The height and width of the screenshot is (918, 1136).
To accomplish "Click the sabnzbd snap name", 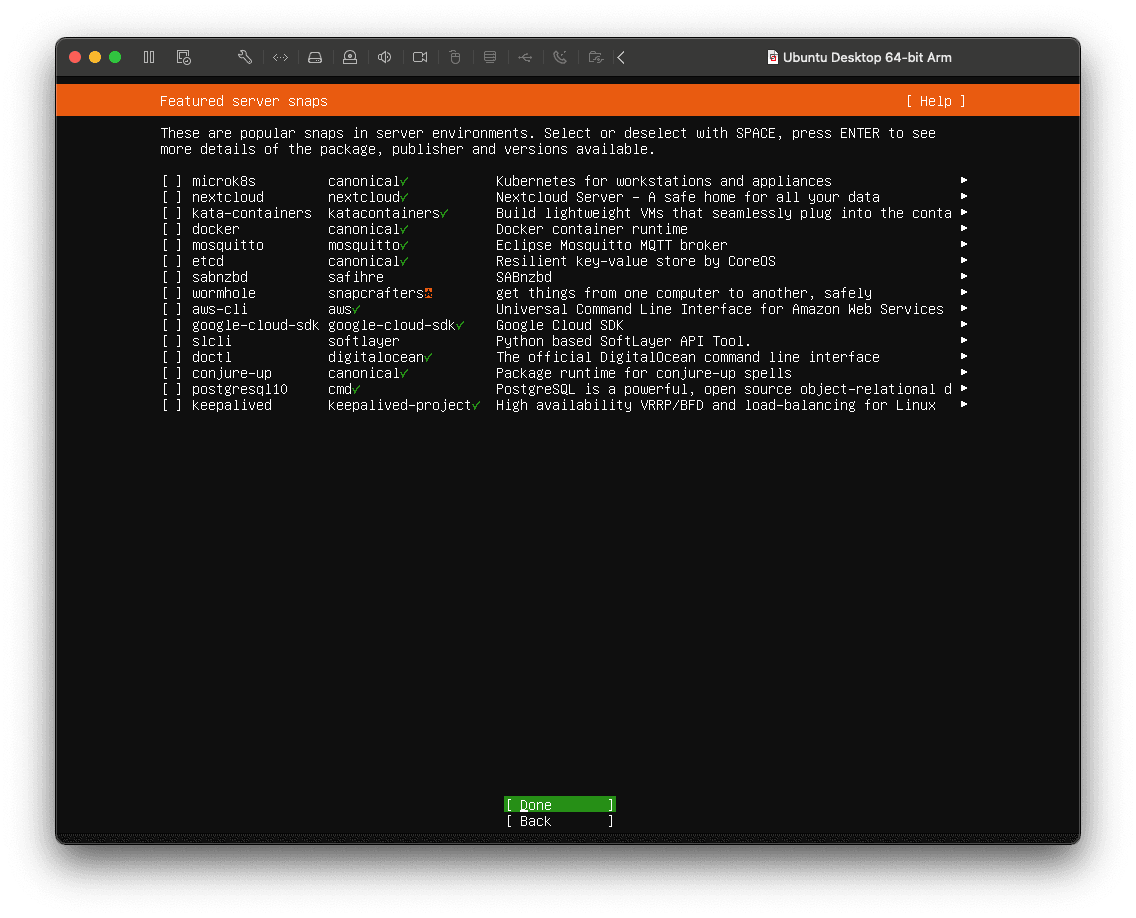I will pyautogui.click(x=220, y=278).
